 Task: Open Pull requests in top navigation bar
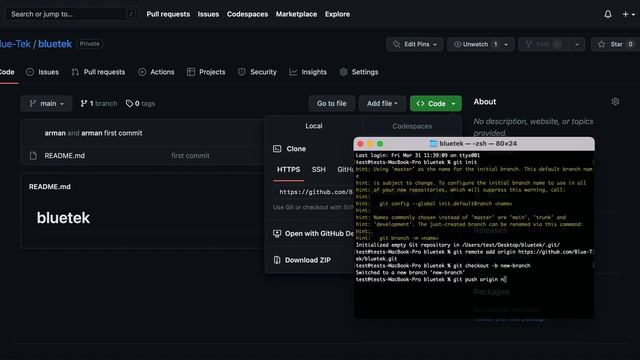click(x=168, y=14)
